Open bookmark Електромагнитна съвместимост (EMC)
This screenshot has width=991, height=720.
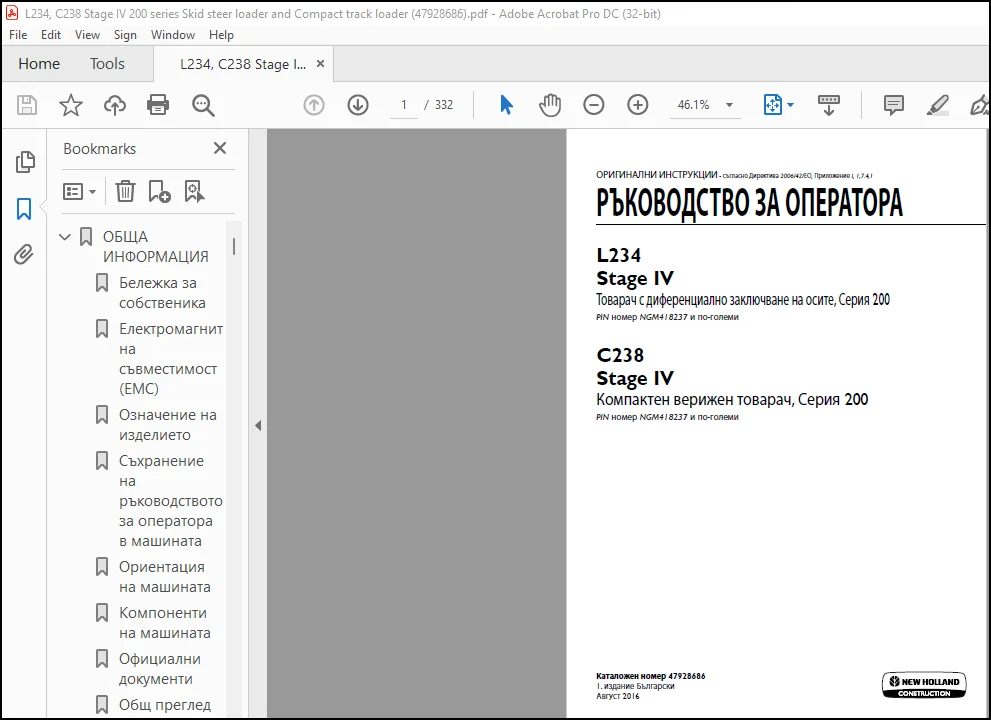tap(171, 358)
